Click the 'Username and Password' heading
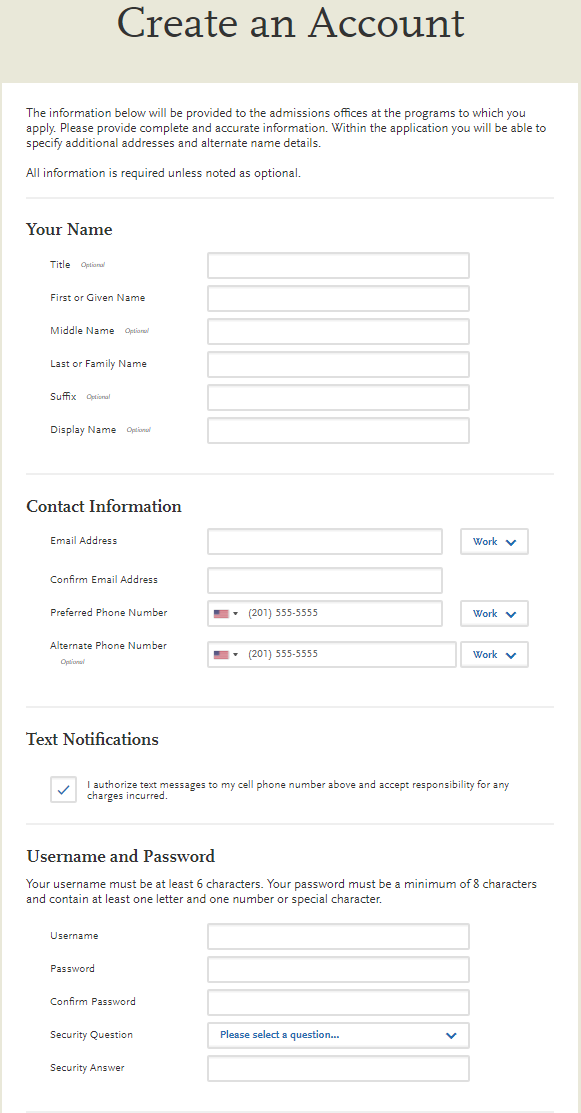Image resolution: width=581 pixels, height=1113 pixels. [121, 857]
